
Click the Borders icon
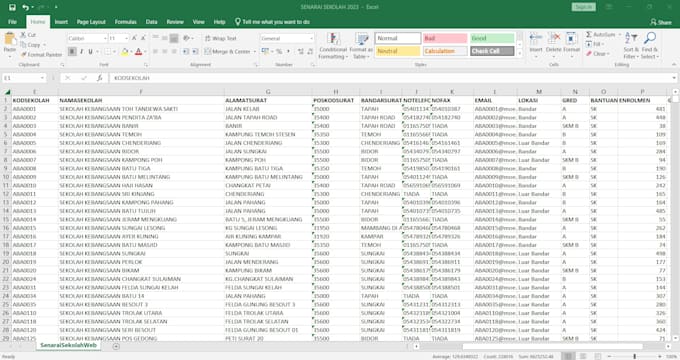click(x=108, y=52)
